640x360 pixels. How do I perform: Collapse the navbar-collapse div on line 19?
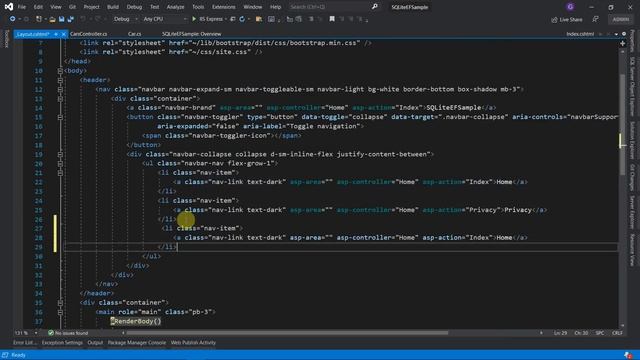pos(60,155)
